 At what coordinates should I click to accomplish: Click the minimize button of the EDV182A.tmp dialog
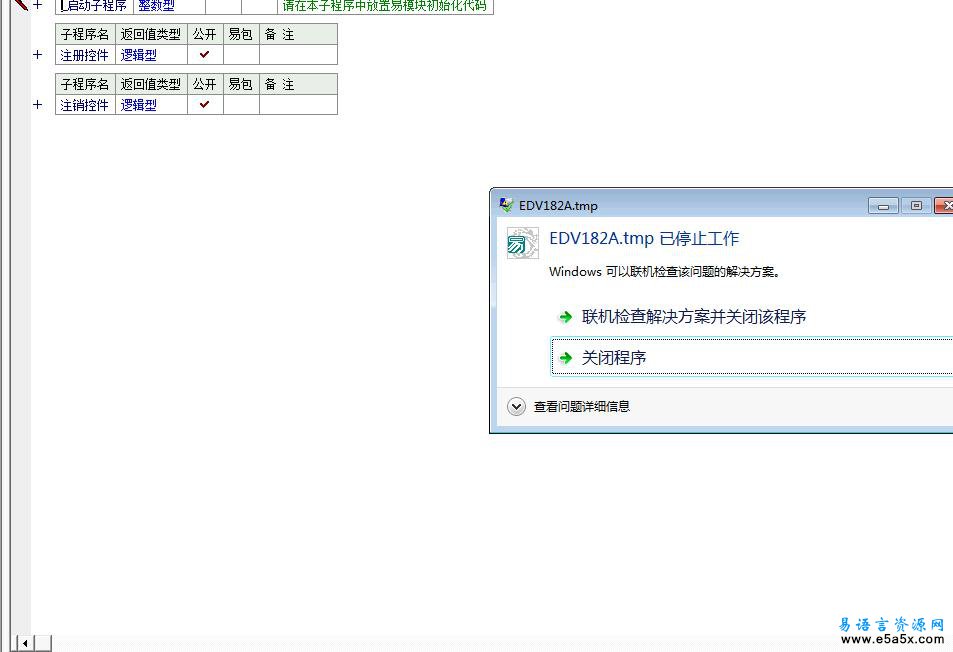(882, 205)
